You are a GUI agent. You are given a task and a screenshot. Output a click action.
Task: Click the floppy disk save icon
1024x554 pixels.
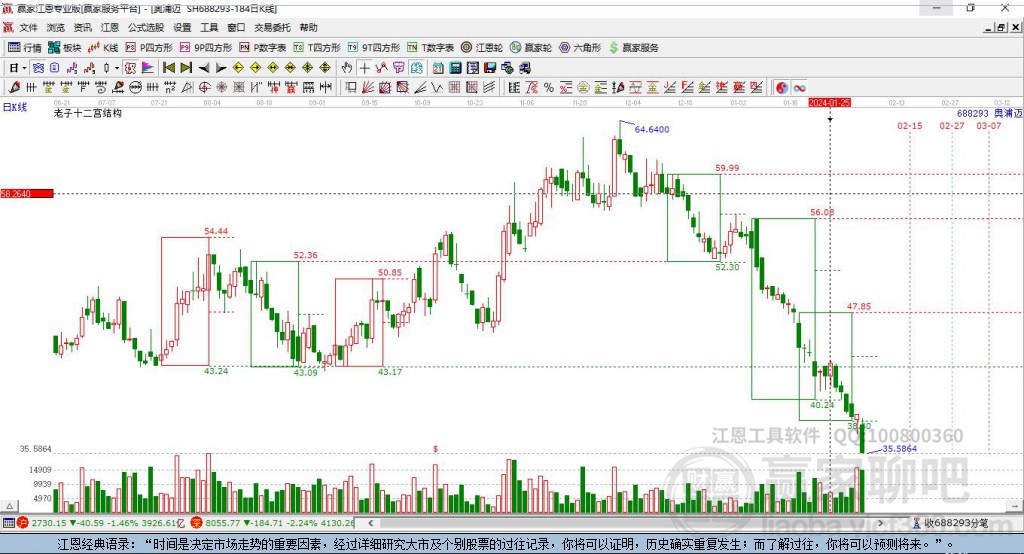point(490,68)
